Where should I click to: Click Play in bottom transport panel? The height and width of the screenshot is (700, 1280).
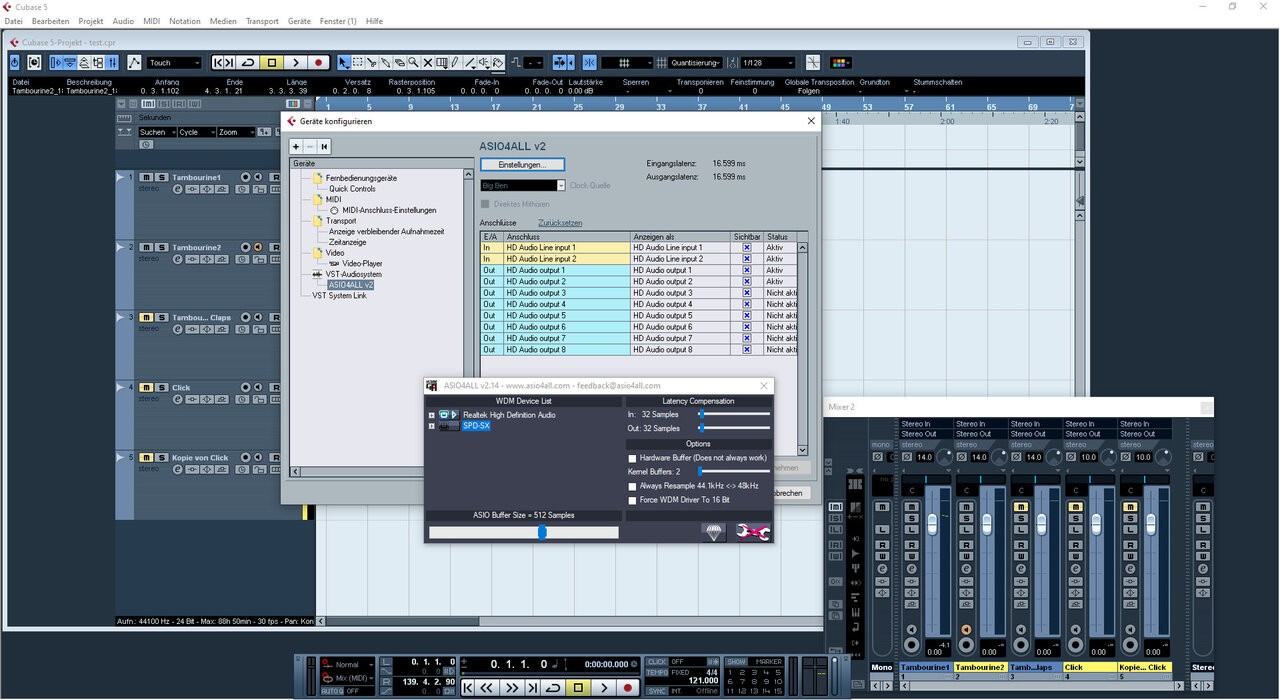point(604,688)
